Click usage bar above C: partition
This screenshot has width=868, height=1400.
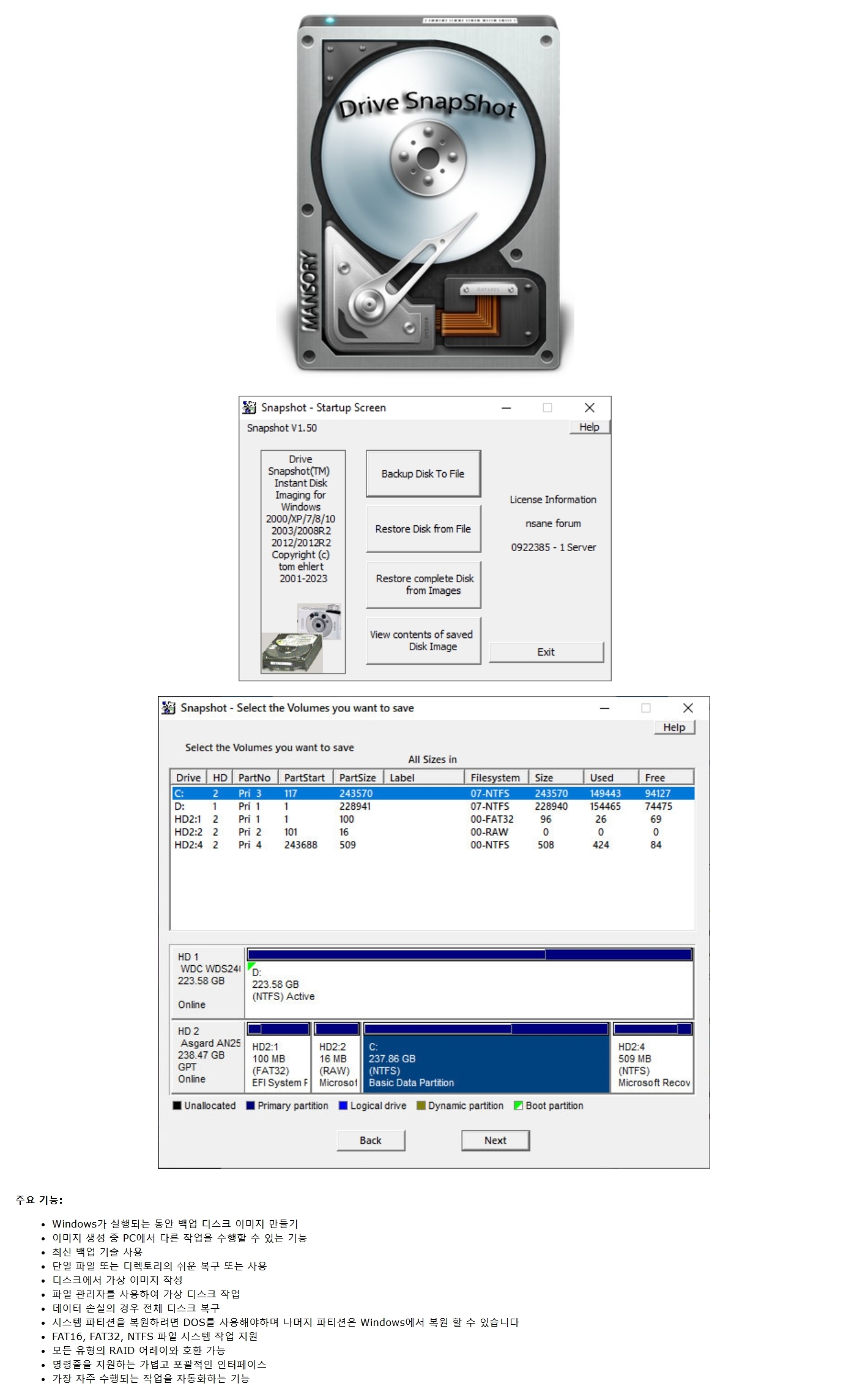(x=486, y=1029)
